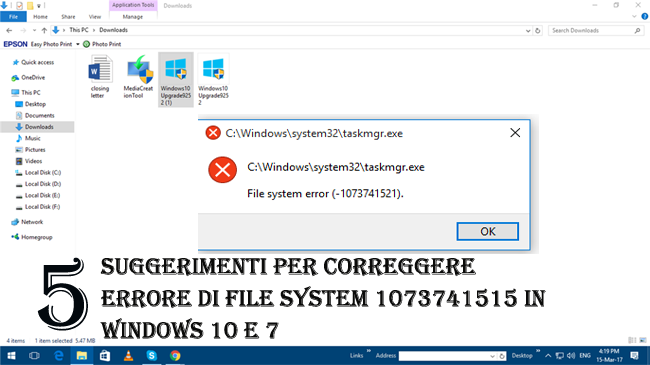Select the MediaCreationTool installer icon
Image resolution: width=650 pixels, height=365 pixels.
pos(138,78)
